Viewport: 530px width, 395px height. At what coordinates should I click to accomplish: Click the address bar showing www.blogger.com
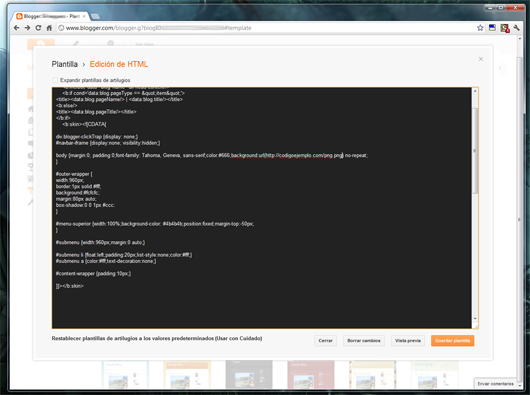pyautogui.click(x=264, y=28)
